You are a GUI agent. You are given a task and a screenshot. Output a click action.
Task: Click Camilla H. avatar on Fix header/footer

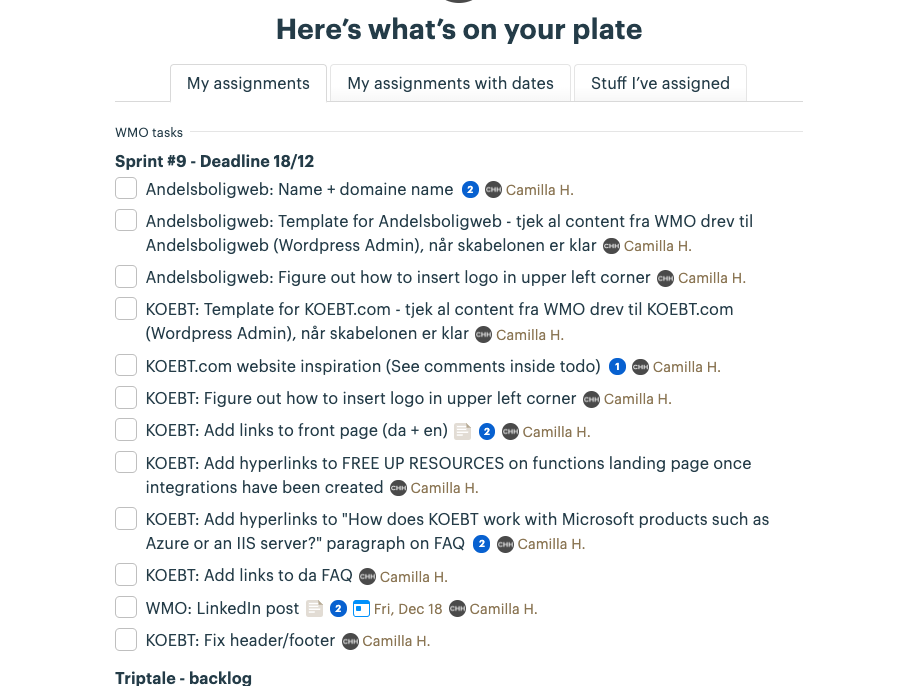(350, 641)
